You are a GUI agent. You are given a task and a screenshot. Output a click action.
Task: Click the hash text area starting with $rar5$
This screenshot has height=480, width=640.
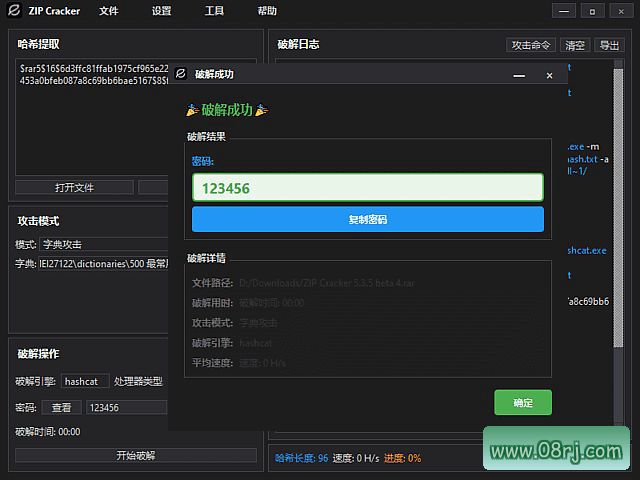coord(92,117)
